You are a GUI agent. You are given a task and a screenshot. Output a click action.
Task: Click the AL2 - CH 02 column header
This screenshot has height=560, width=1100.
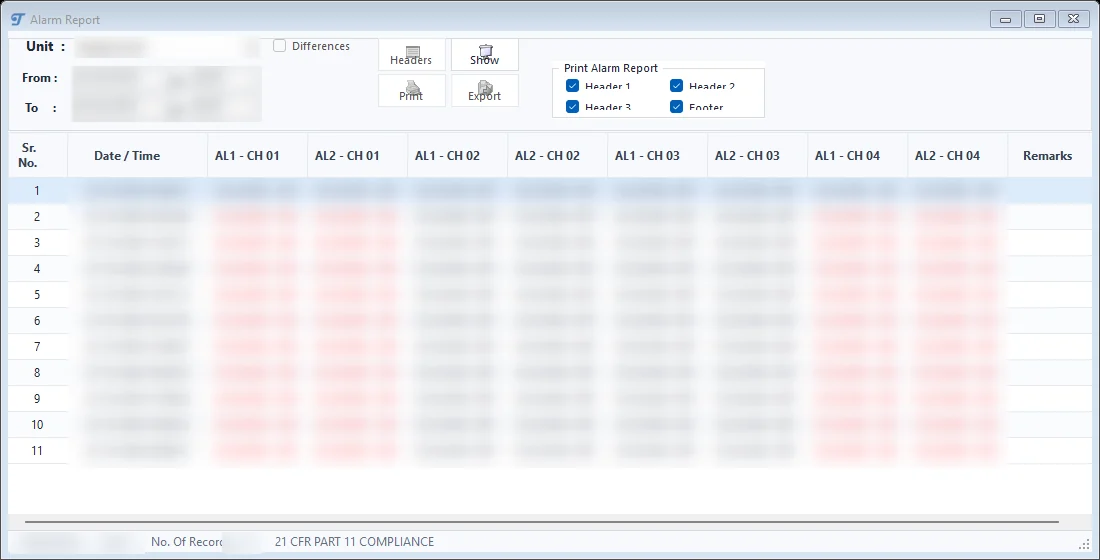click(x=557, y=155)
